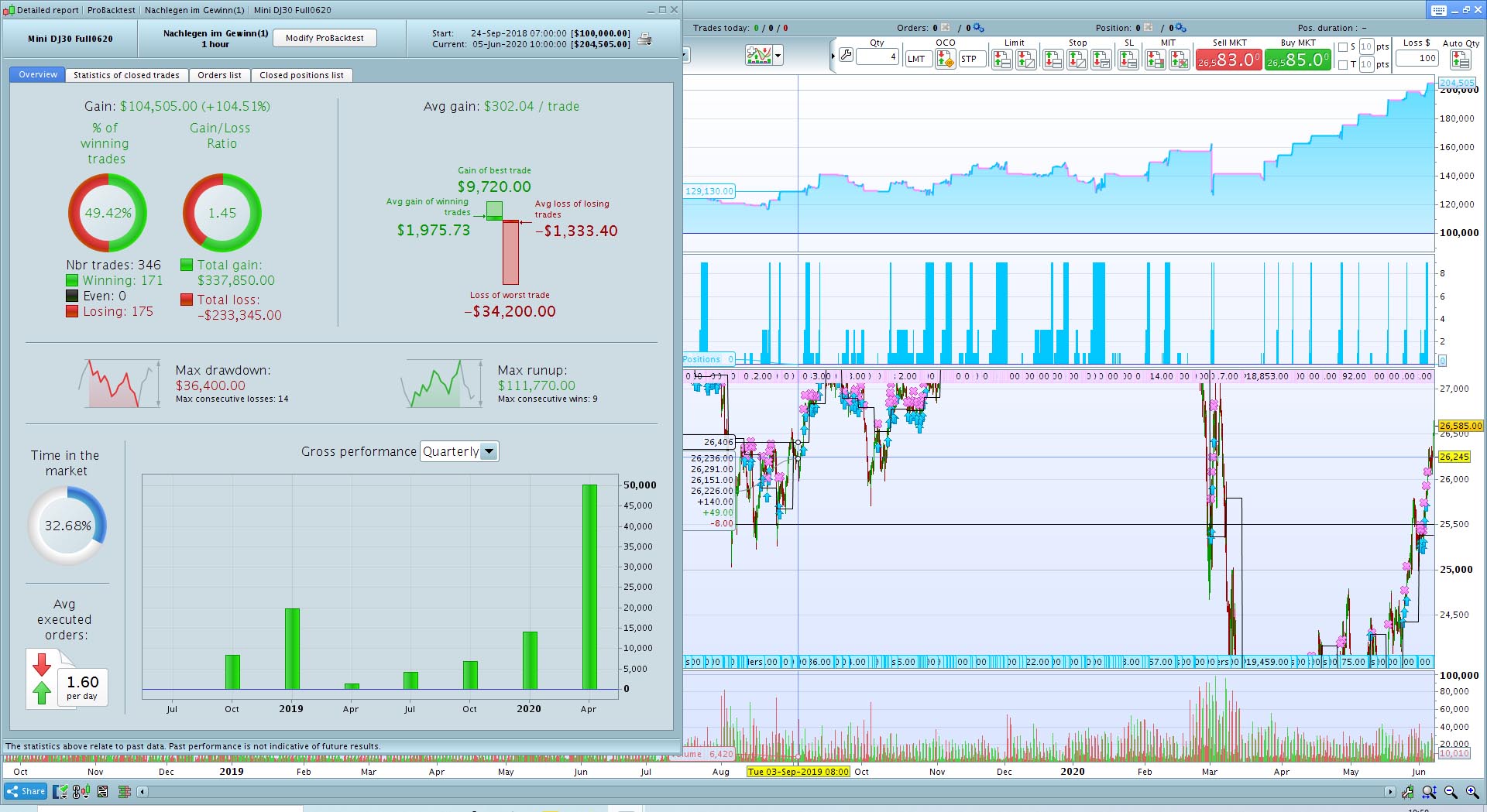Click the Nbr trades: 346 text
Image resolution: width=1487 pixels, height=812 pixels.
tap(113, 265)
